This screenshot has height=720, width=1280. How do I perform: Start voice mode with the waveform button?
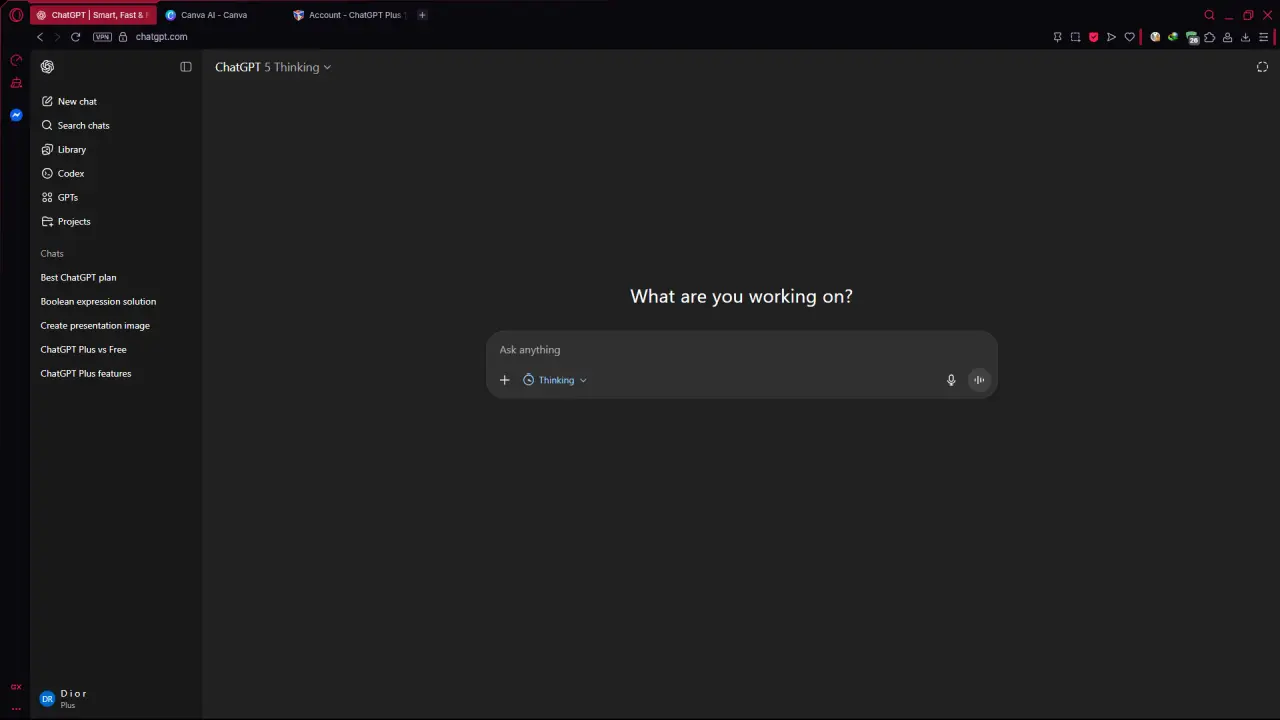pos(979,380)
